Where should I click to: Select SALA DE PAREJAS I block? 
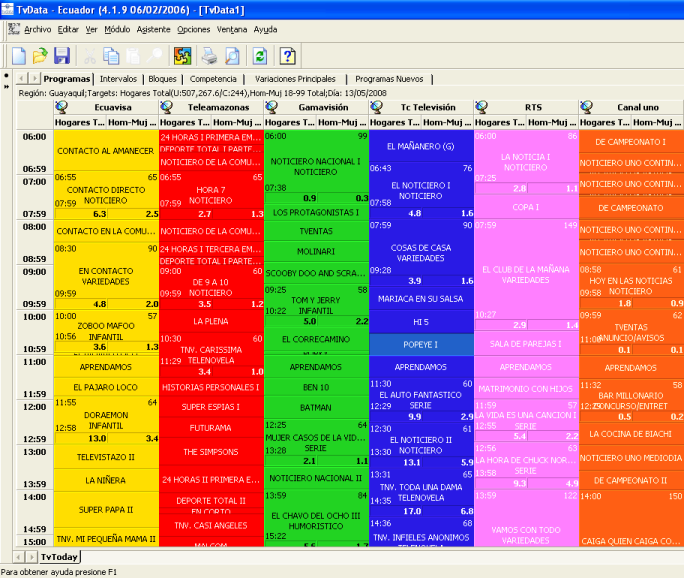point(526,344)
